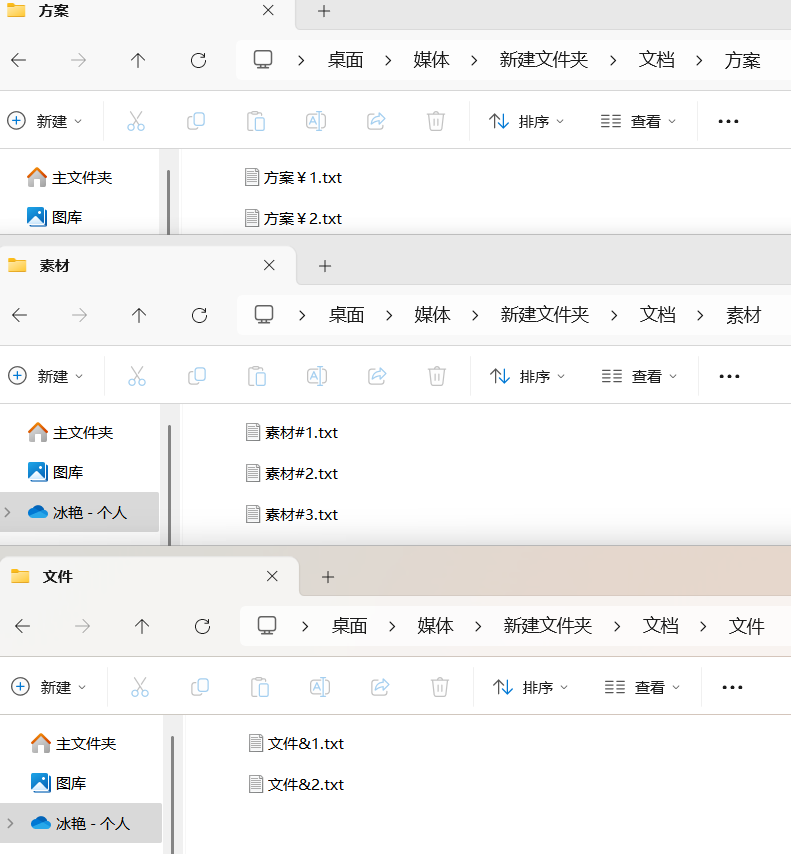Screen dimensions: 791x854
Task: Open 查看 dropdown in 文件 window
Action: (x=642, y=687)
